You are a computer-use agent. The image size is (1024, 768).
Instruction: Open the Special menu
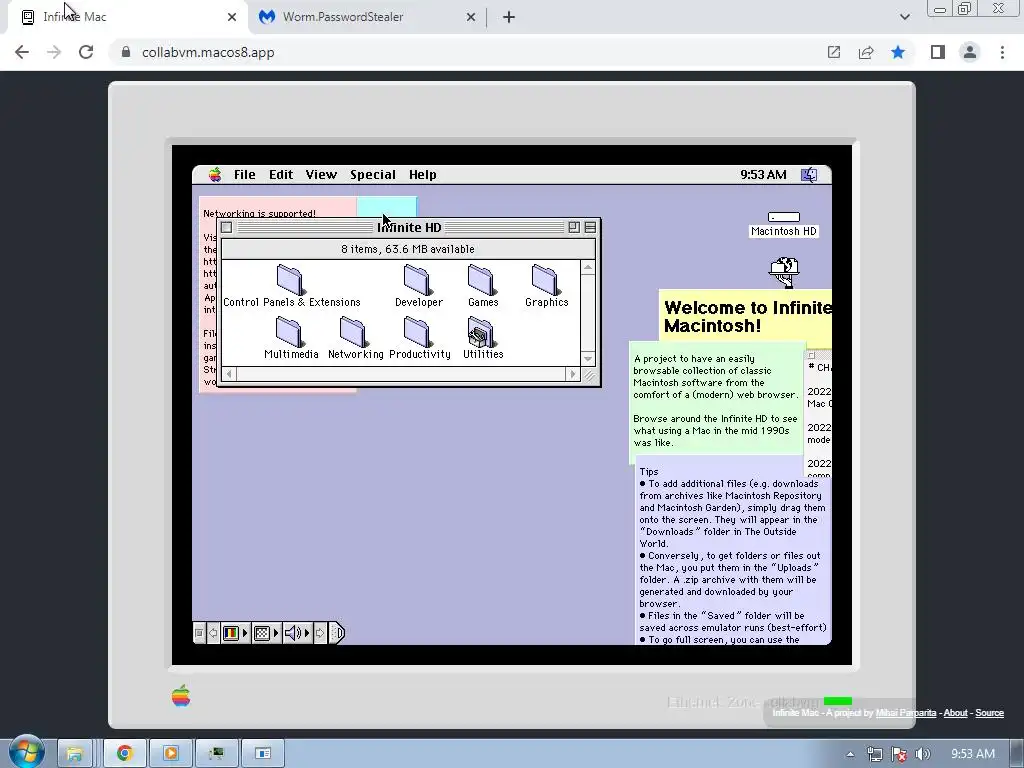[x=373, y=174]
